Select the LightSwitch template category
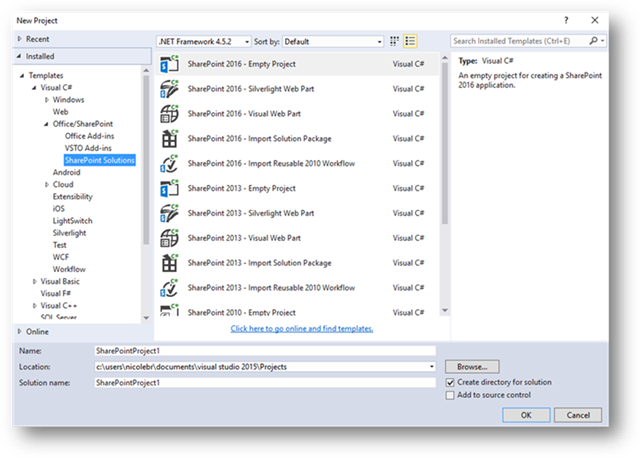 tap(73, 221)
